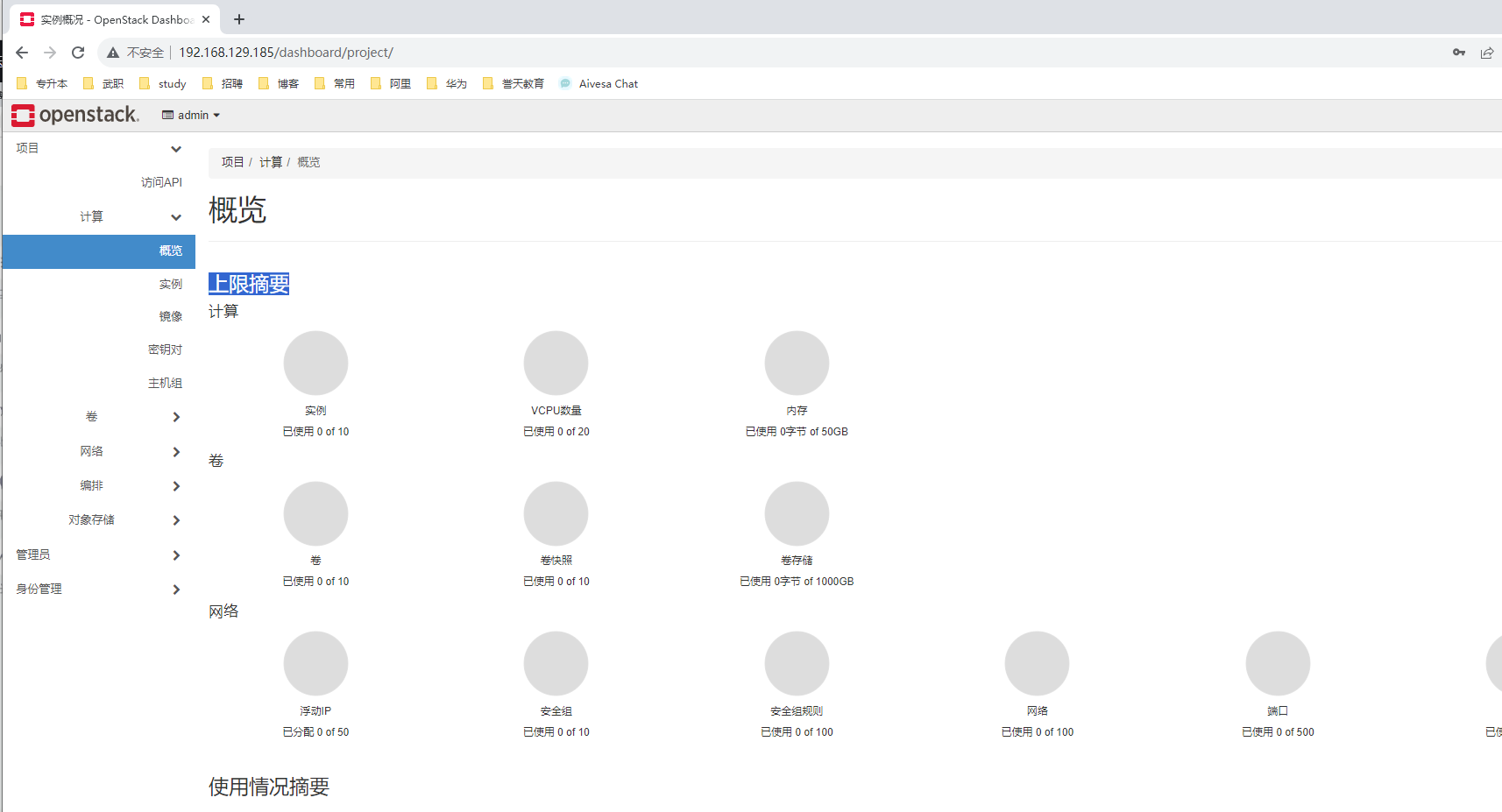
Task: Expand the 对象存储 sidebar group
Action: pos(99,519)
